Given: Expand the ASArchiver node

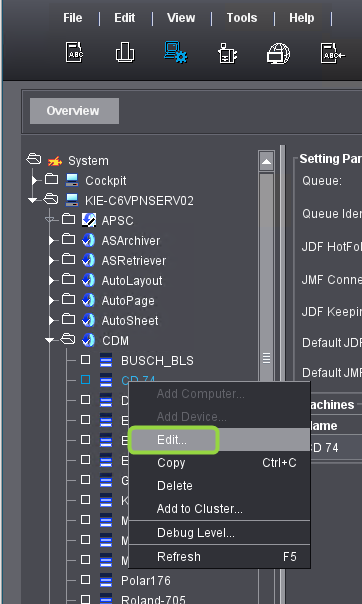Looking at the screenshot, I should (52, 240).
